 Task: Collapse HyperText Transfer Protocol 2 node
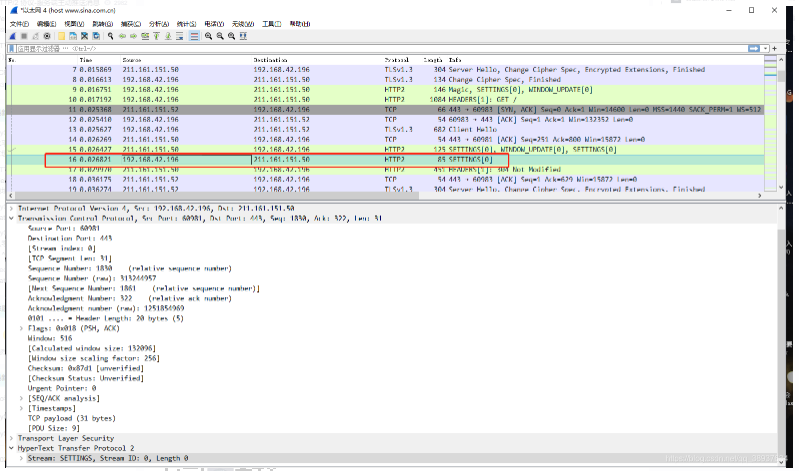[x=11, y=448]
